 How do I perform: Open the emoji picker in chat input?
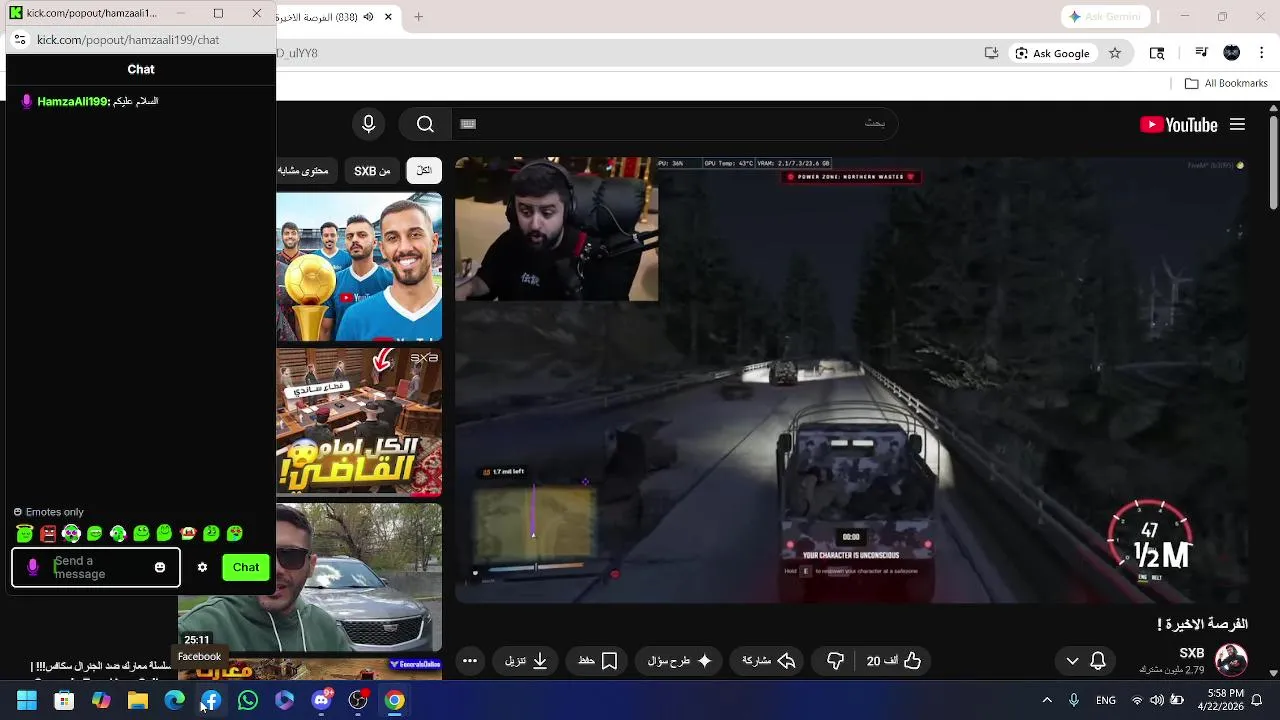pos(160,567)
